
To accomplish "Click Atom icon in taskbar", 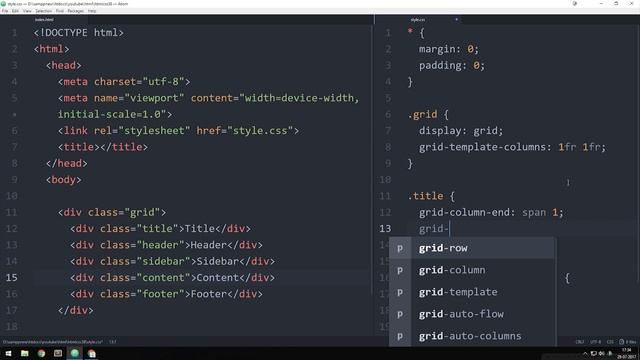I will tap(75, 353).
